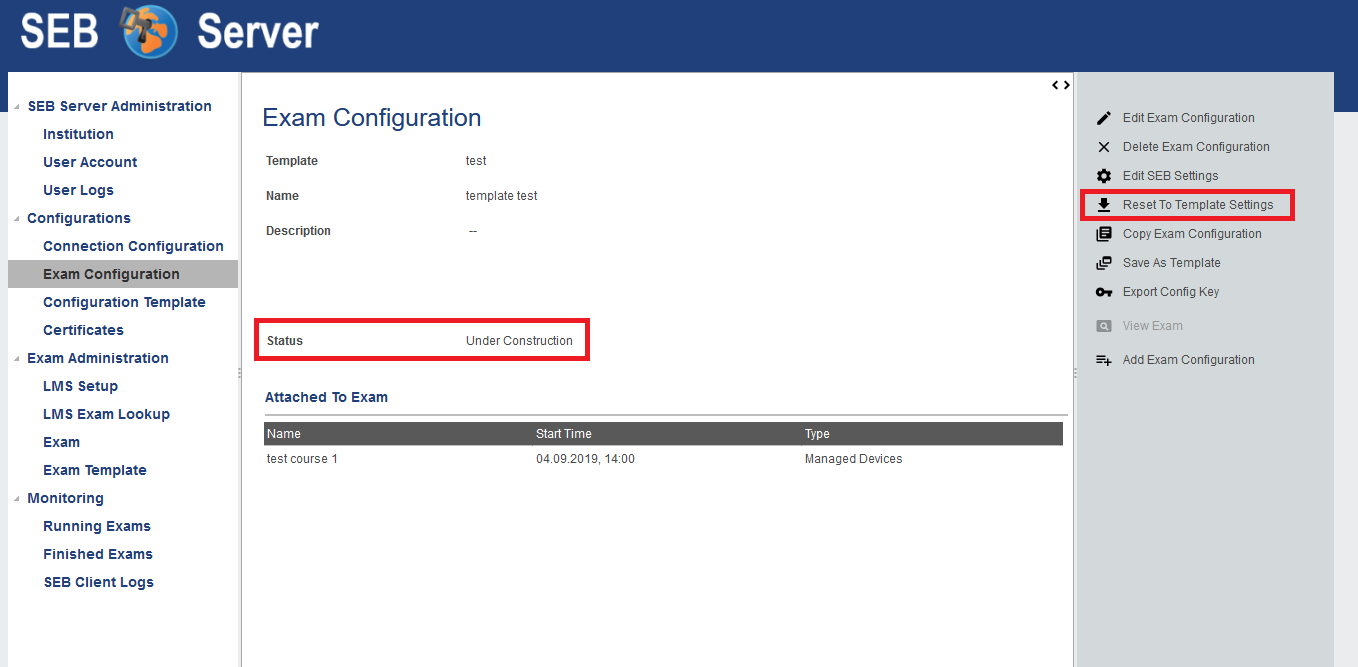Screen dimensions: 1358x667
Task: Collapse the SEB Server Administration tree section
Action: click(16, 107)
